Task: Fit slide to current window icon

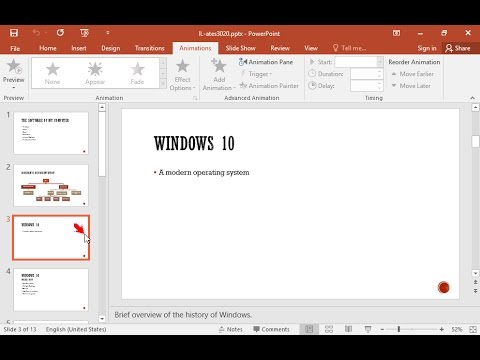Action: click(473, 329)
